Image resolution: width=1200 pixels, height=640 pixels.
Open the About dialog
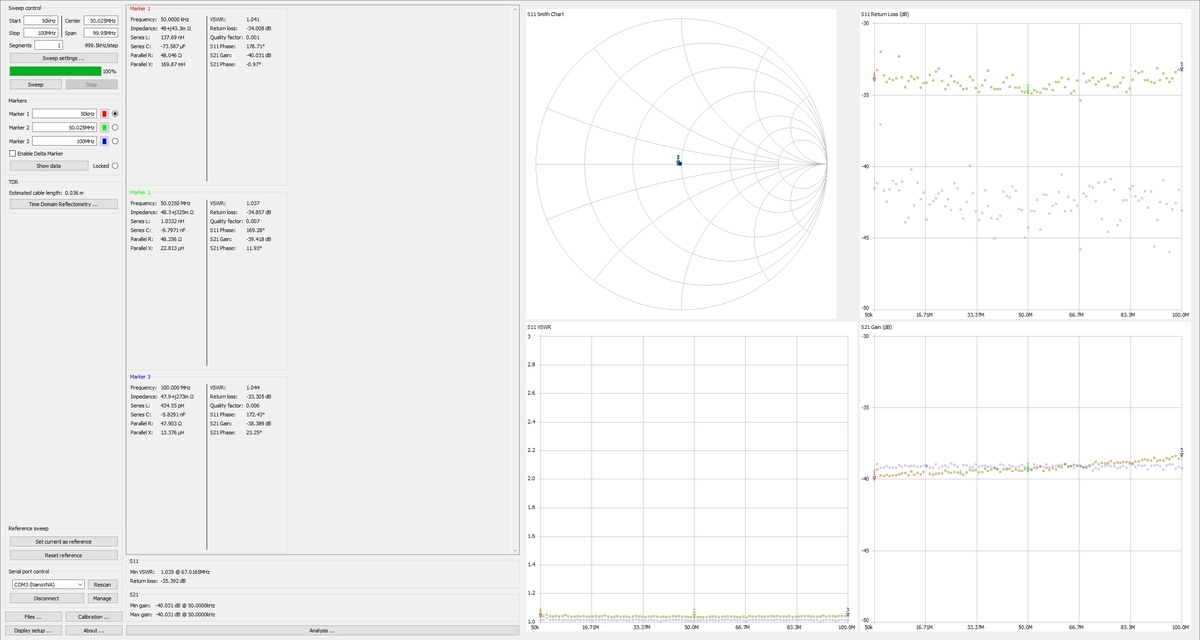click(93, 631)
